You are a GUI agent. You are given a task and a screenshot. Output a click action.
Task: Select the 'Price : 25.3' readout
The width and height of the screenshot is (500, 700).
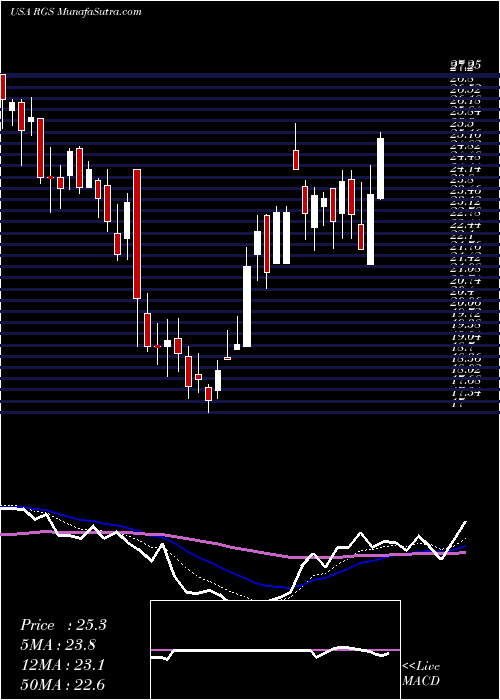pyautogui.click(x=63, y=625)
